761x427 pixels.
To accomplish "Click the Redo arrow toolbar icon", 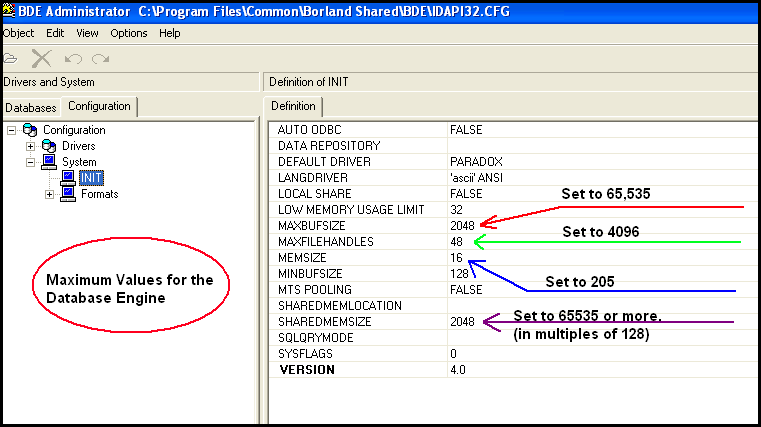I will pos(100,58).
